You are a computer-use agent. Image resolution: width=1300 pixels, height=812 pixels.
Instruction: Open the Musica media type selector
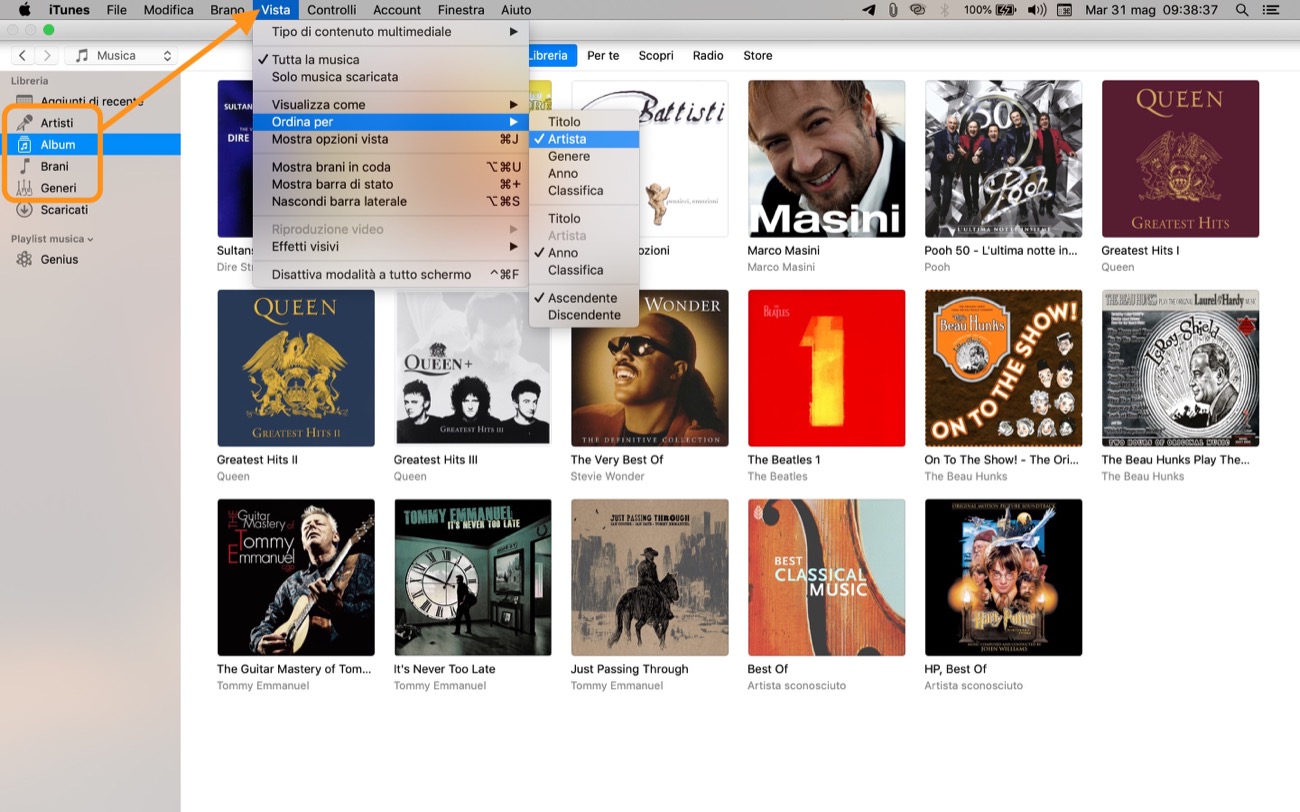click(121, 56)
